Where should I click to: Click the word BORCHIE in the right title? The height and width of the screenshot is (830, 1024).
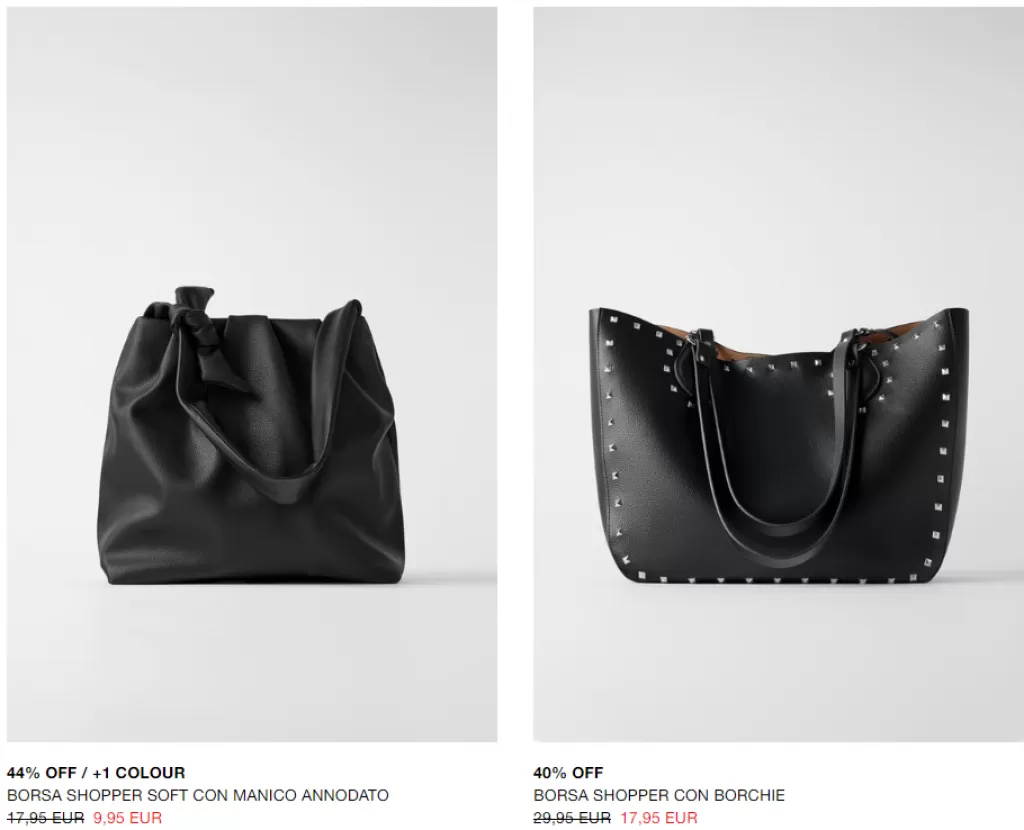point(749,795)
